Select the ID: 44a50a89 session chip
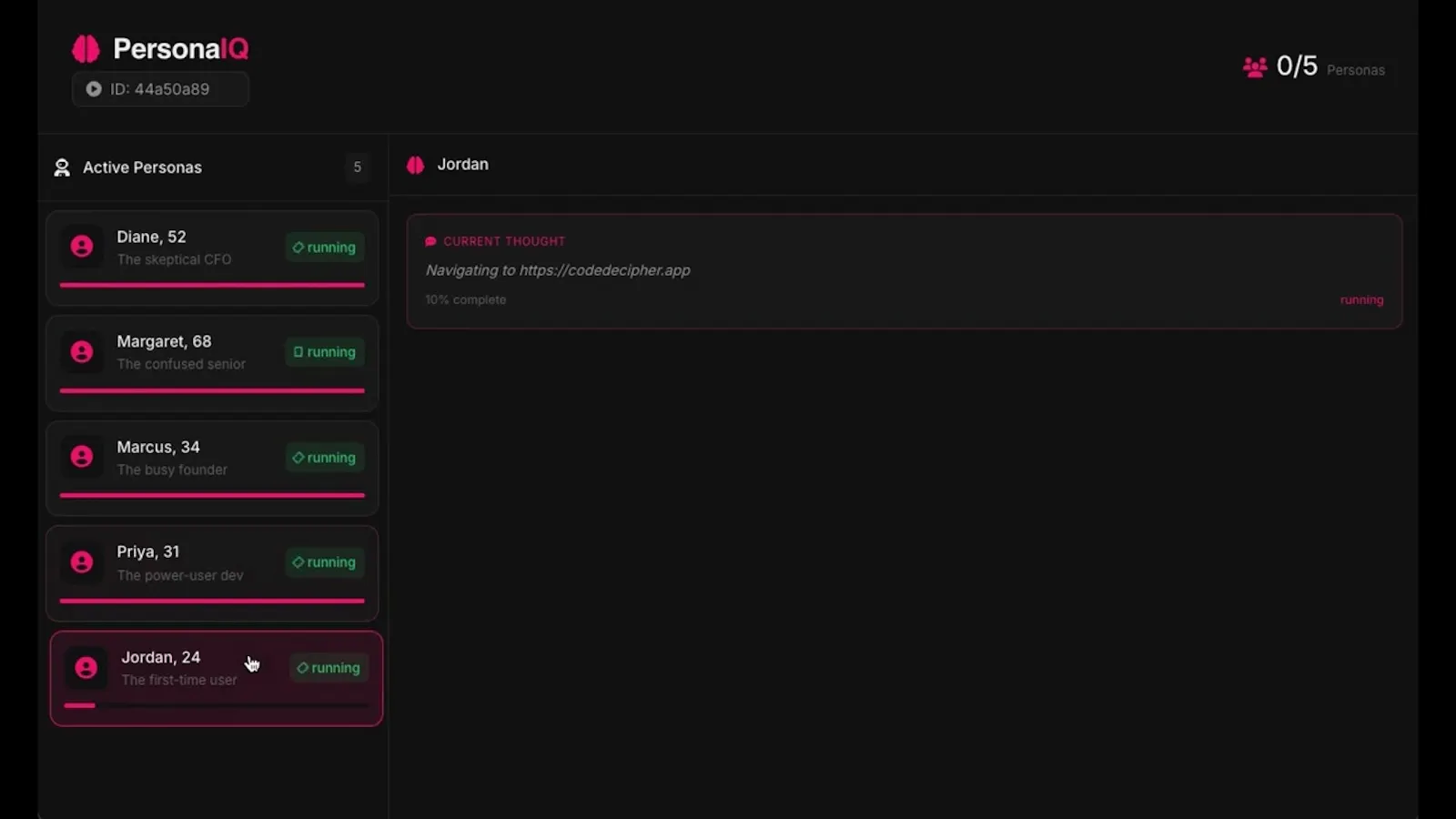This screenshot has width=1456, height=819. point(160,89)
